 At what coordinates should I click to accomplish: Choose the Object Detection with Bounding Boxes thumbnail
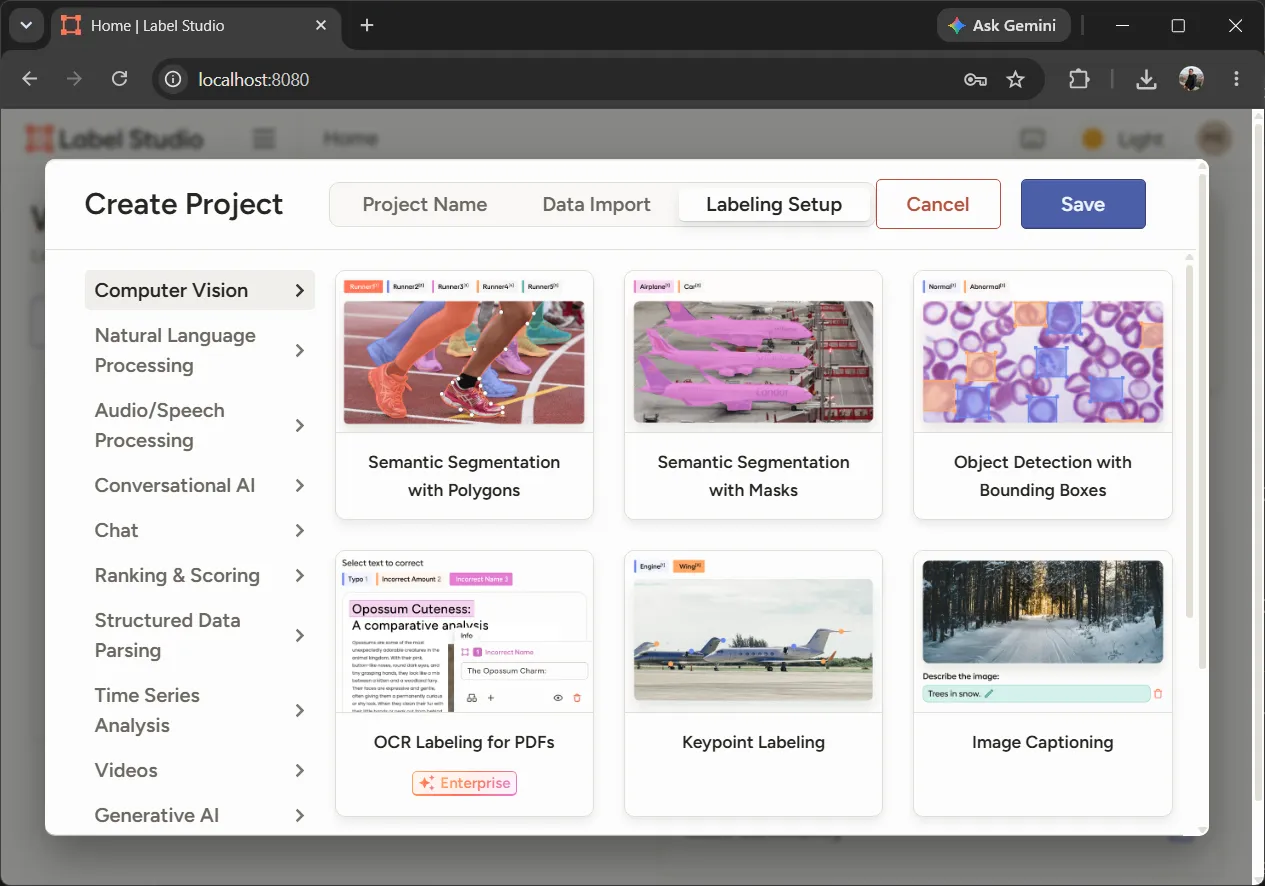point(1043,352)
